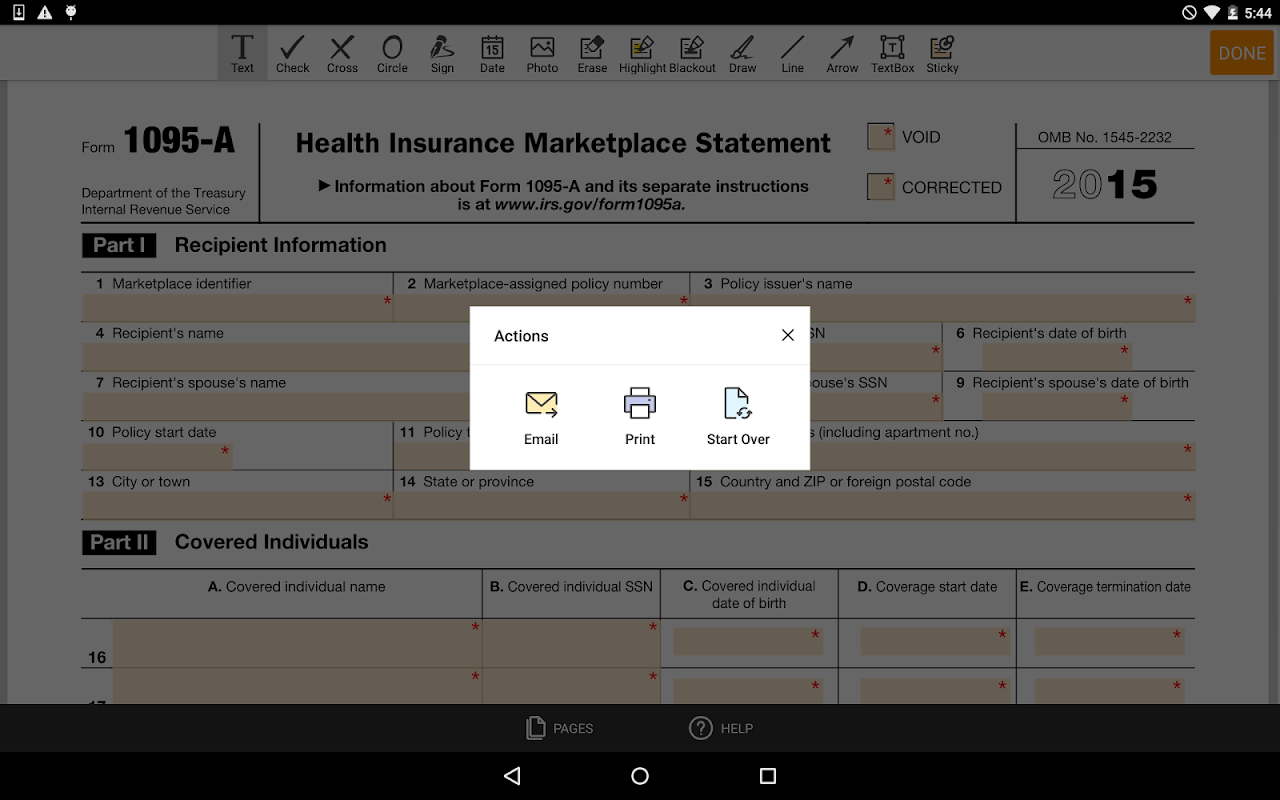Tap the orange DONE button

pos(1242,53)
